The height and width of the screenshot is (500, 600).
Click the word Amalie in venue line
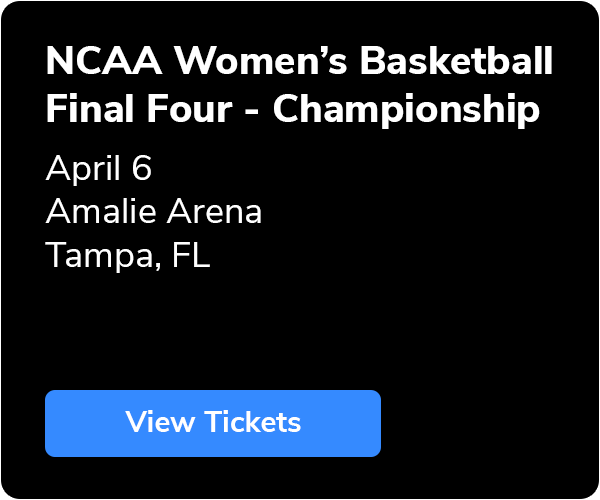(x=93, y=212)
